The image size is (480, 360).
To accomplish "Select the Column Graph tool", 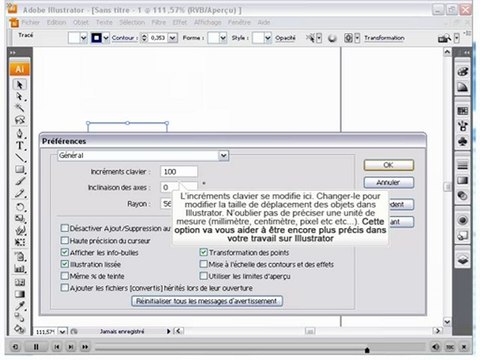I will click(x=20, y=269).
